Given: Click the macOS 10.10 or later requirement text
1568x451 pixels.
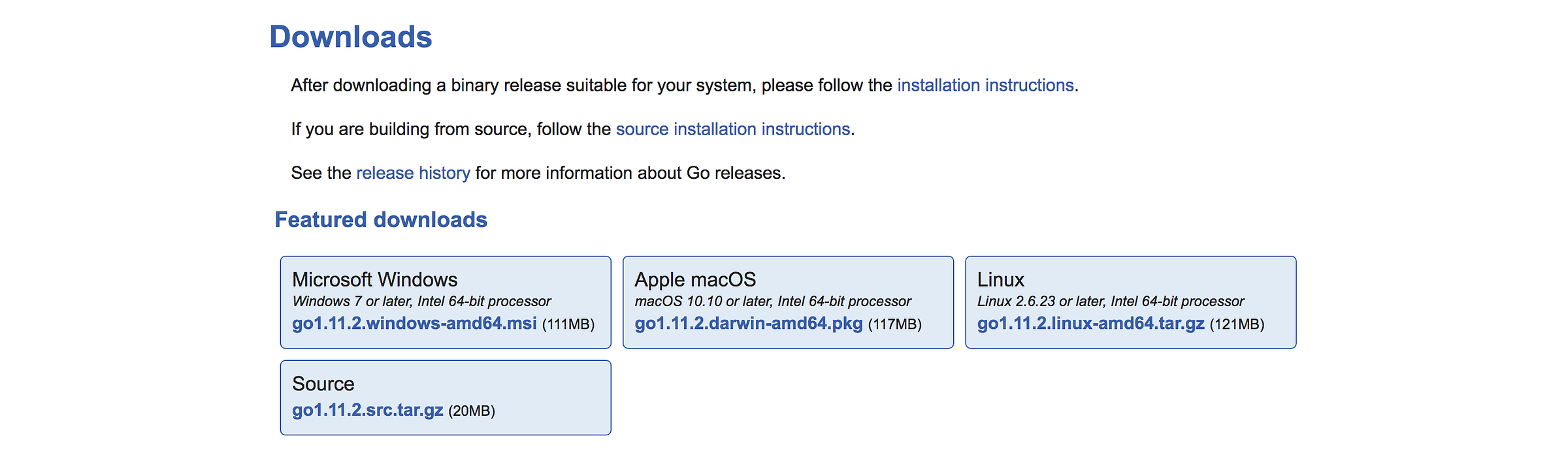Looking at the screenshot, I should pyautogui.click(x=772, y=302).
